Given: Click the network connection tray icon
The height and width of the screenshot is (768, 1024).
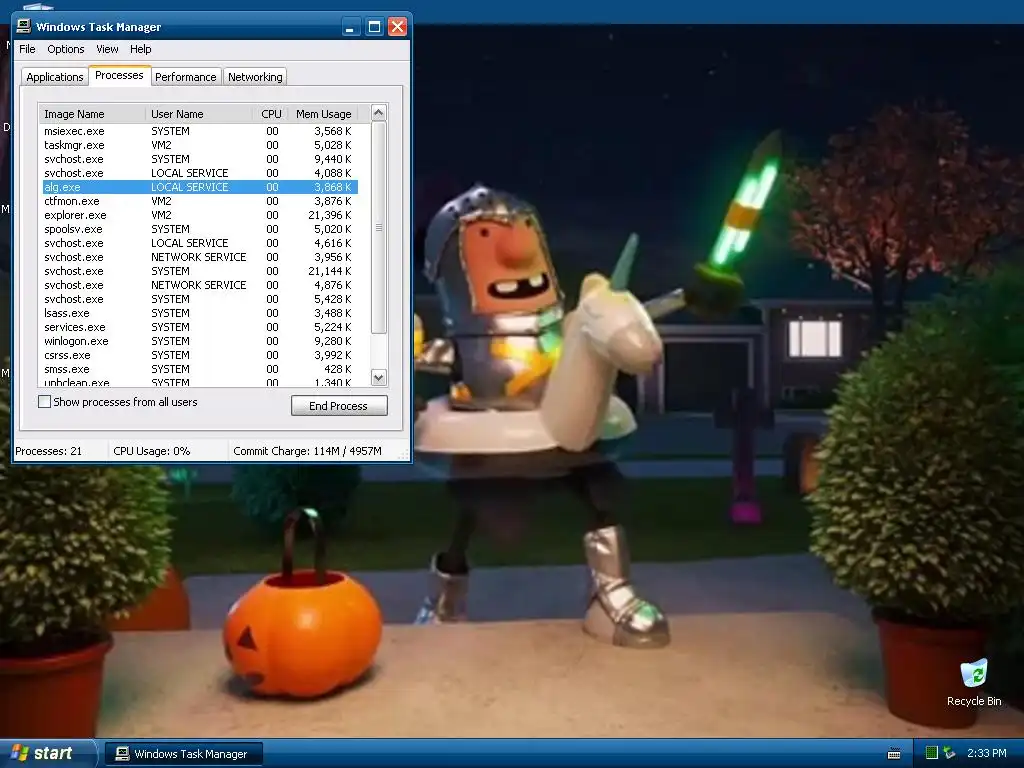Looking at the screenshot, I should tap(950, 753).
